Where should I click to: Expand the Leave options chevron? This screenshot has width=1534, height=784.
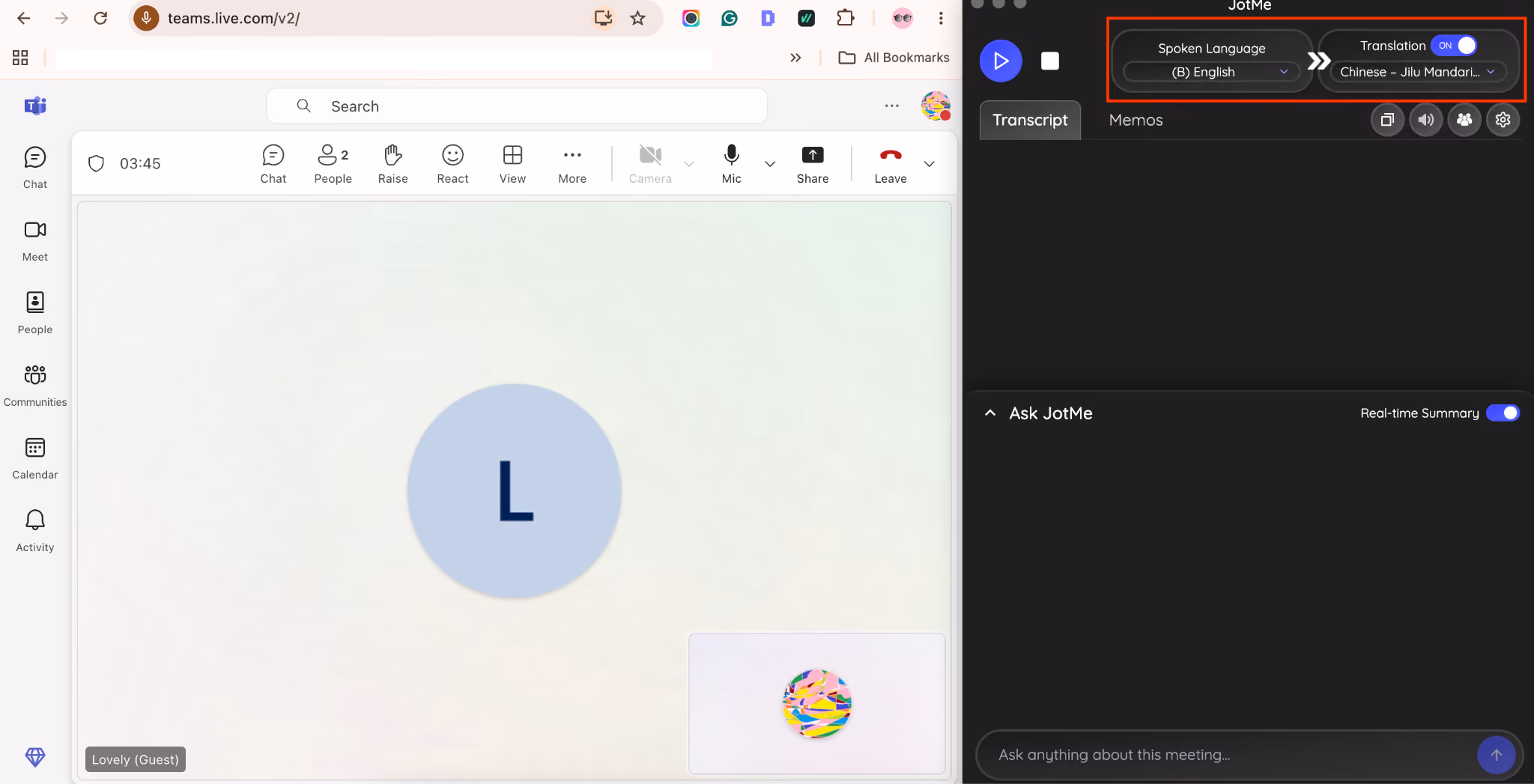point(930,164)
